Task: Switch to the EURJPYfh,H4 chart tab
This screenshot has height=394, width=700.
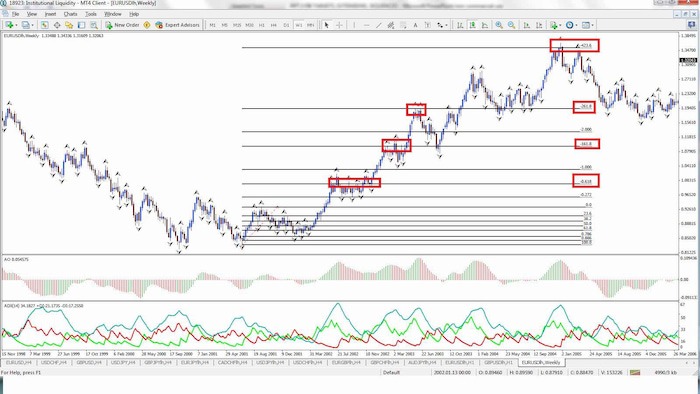Action: click(x=195, y=363)
